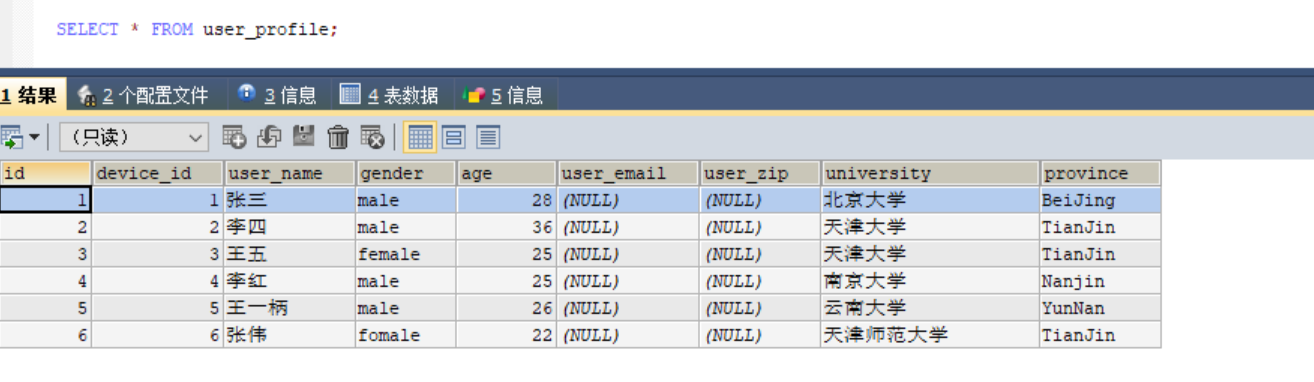The image size is (1314, 382).
Task: Select the grid view icon
Action: pos(420,137)
